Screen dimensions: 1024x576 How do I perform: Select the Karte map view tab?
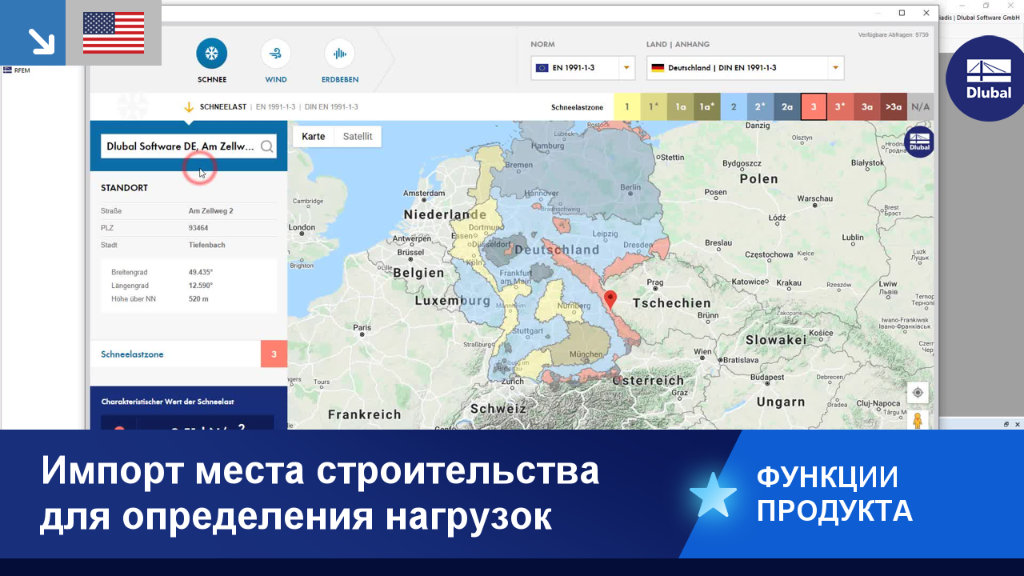pyautogui.click(x=313, y=136)
